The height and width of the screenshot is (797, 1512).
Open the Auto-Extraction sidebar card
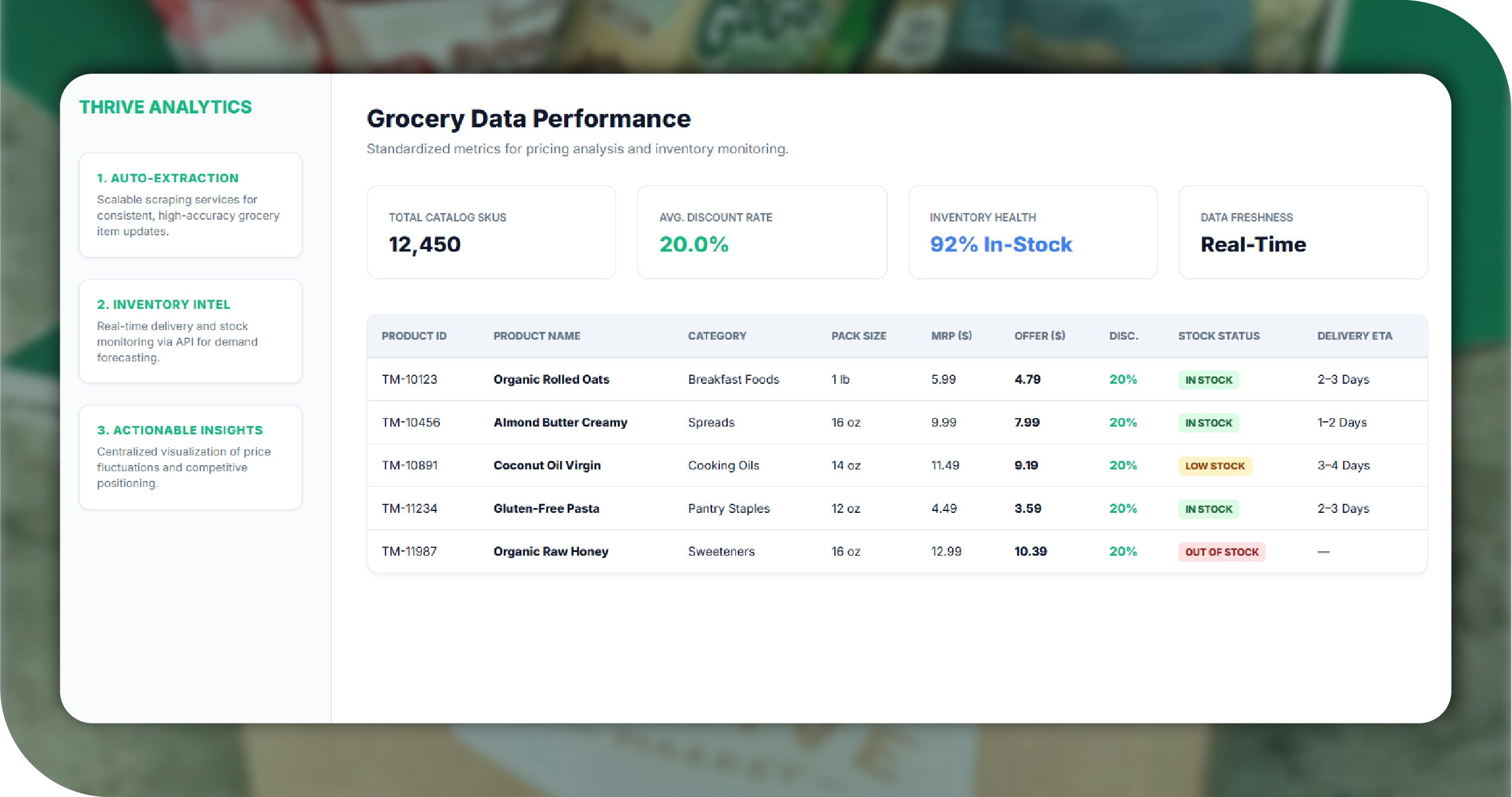190,205
